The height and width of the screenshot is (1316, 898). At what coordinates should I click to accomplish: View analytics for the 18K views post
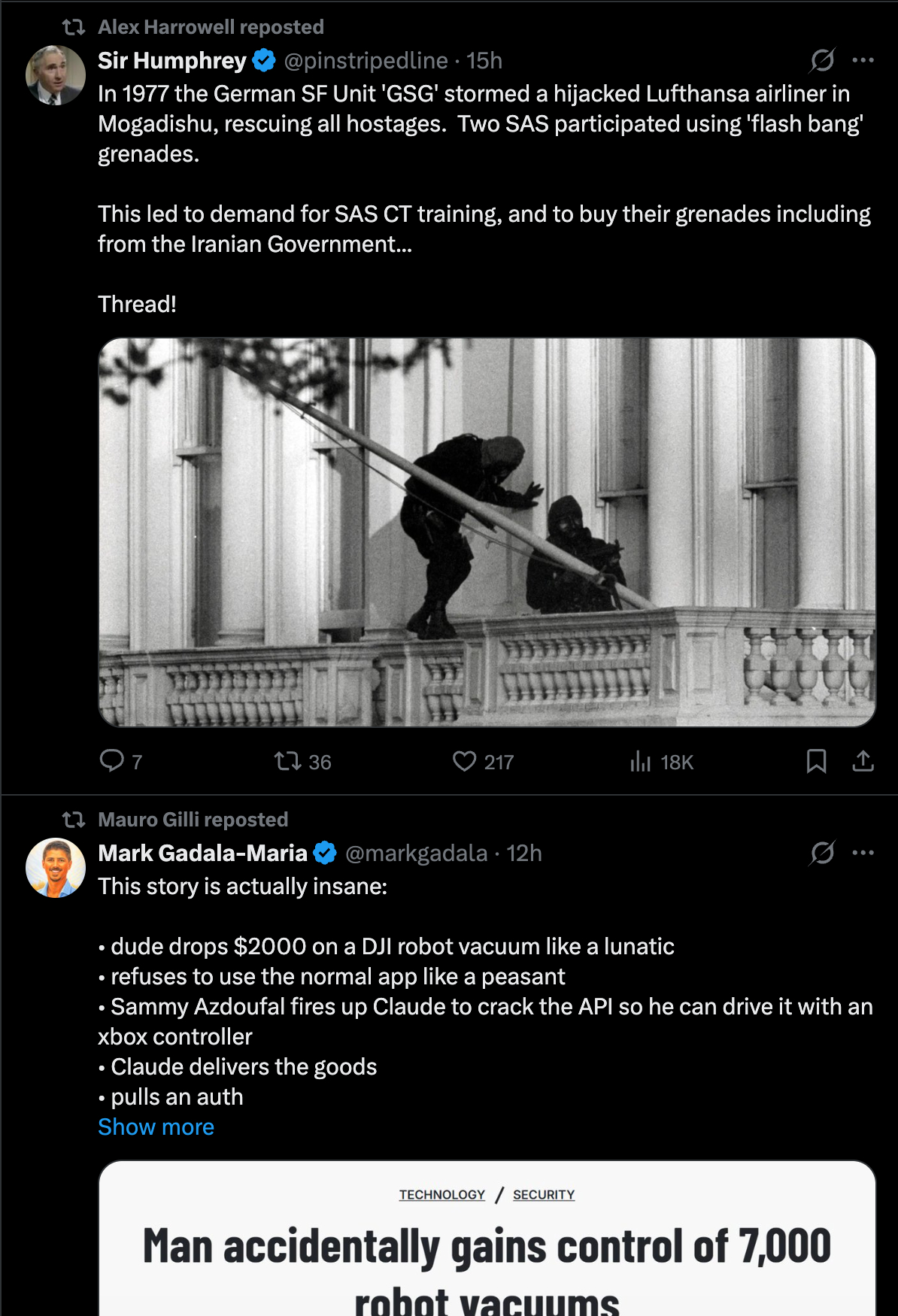coord(641,762)
